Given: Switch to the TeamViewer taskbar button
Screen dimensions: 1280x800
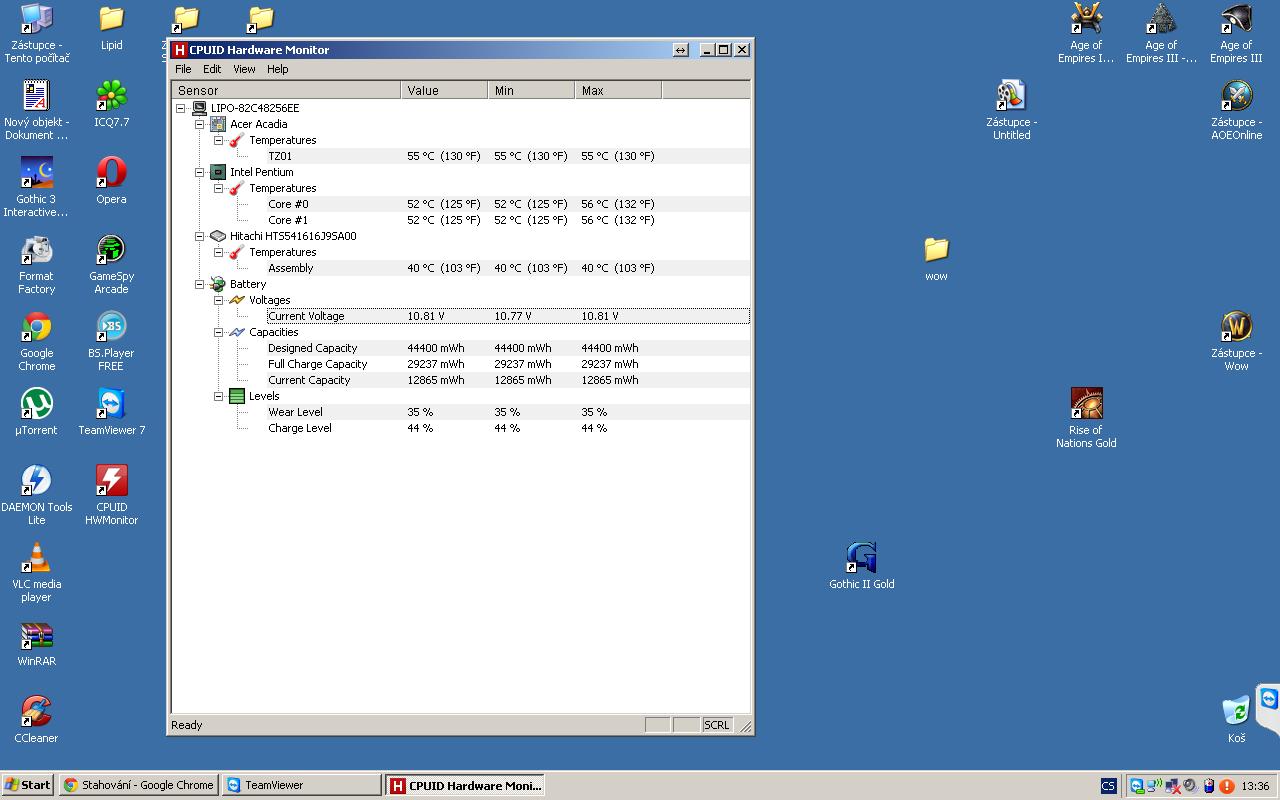Looking at the screenshot, I should [301, 785].
